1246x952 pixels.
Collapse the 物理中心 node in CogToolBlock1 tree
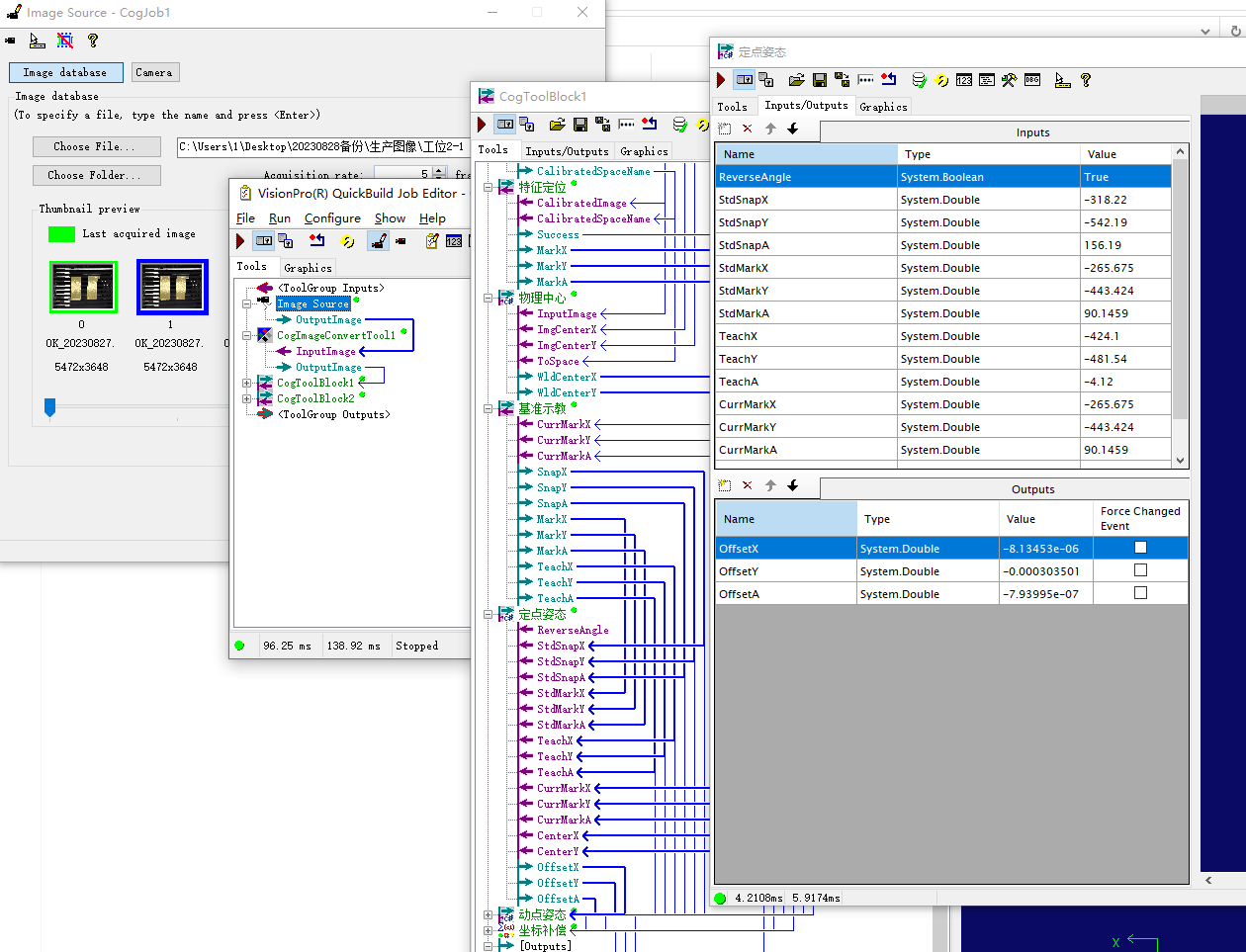pos(488,298)
